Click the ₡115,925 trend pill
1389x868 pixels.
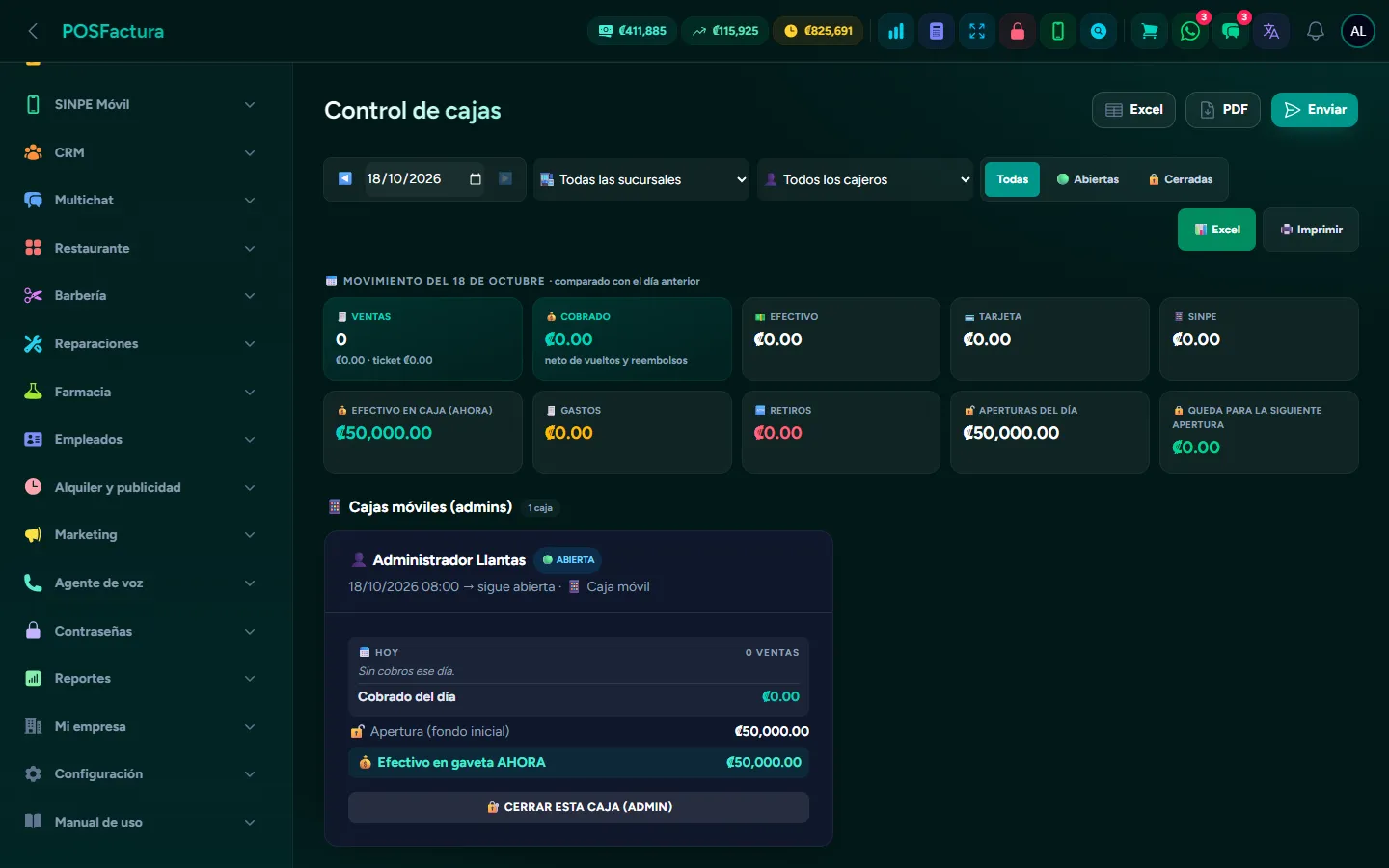[725, 31]
